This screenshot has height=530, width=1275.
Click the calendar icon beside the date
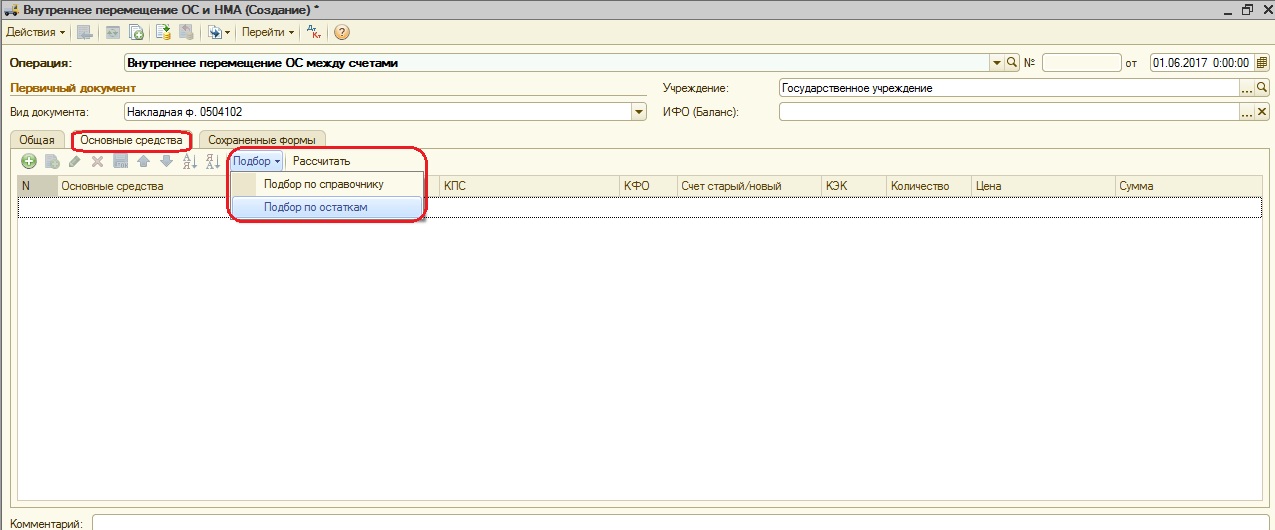tap(1262, 62)
